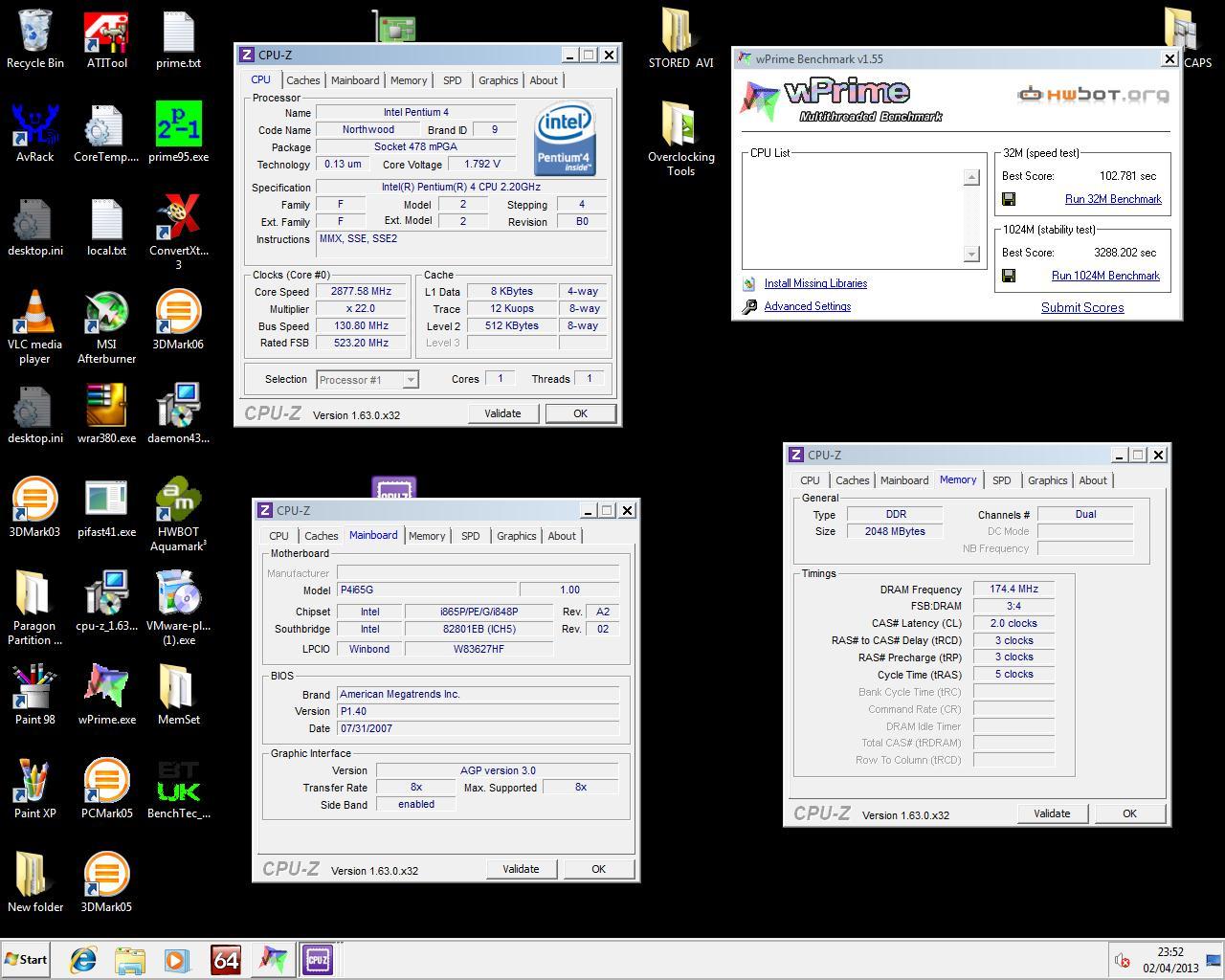Open VLC media player icon
Screen dimensions: 1225x980
(35, 326)
